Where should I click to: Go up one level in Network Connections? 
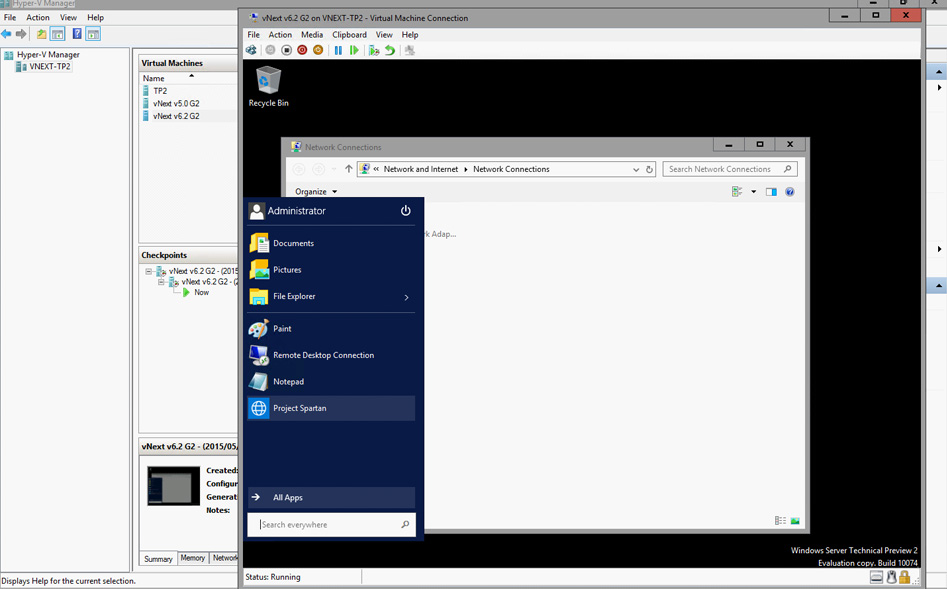click(x=348, y=169)
